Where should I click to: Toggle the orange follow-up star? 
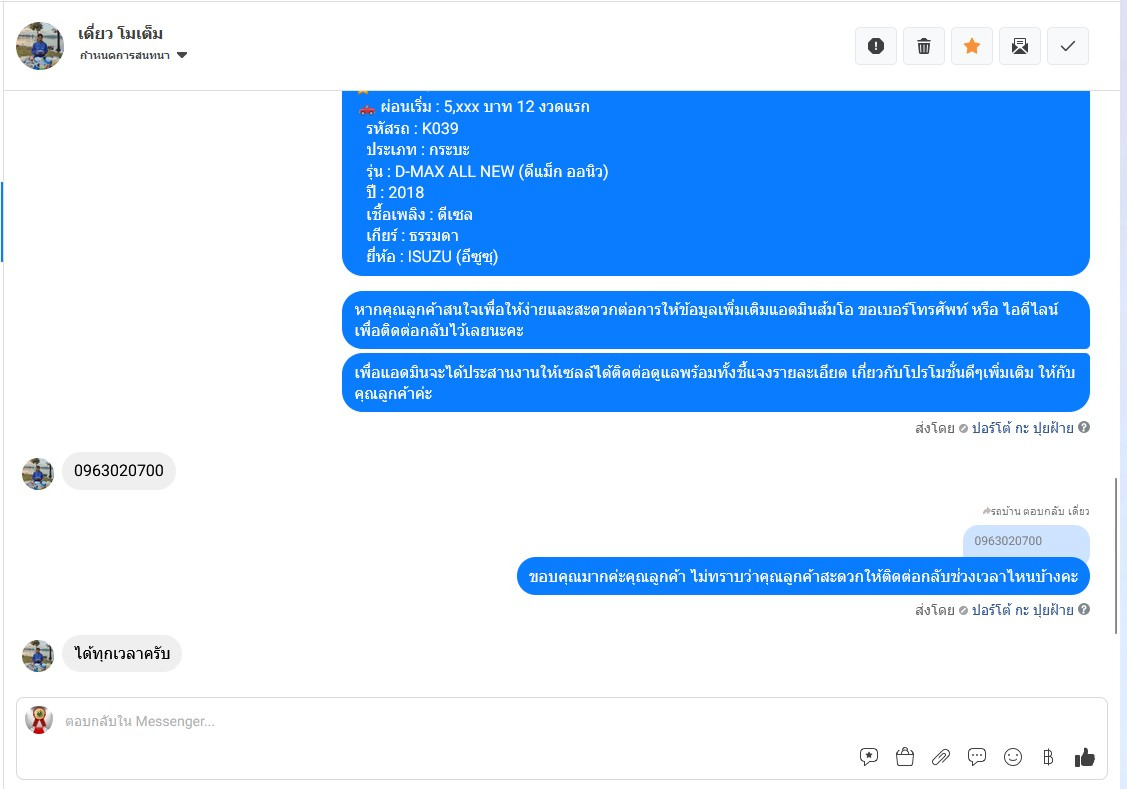click(x=972, y=46)
